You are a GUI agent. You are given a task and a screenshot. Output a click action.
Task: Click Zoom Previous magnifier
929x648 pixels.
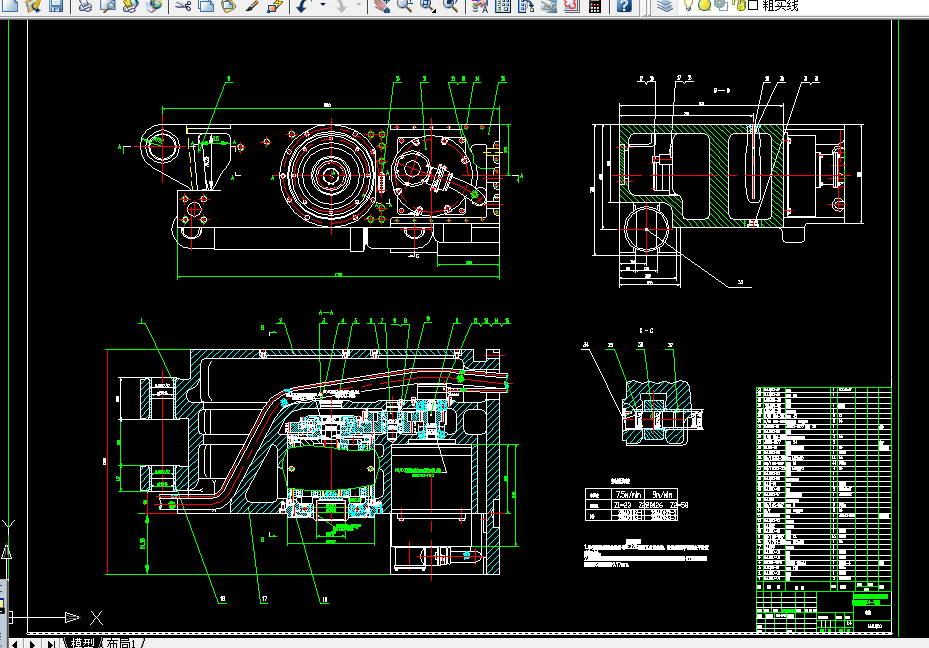pos(450,6)
